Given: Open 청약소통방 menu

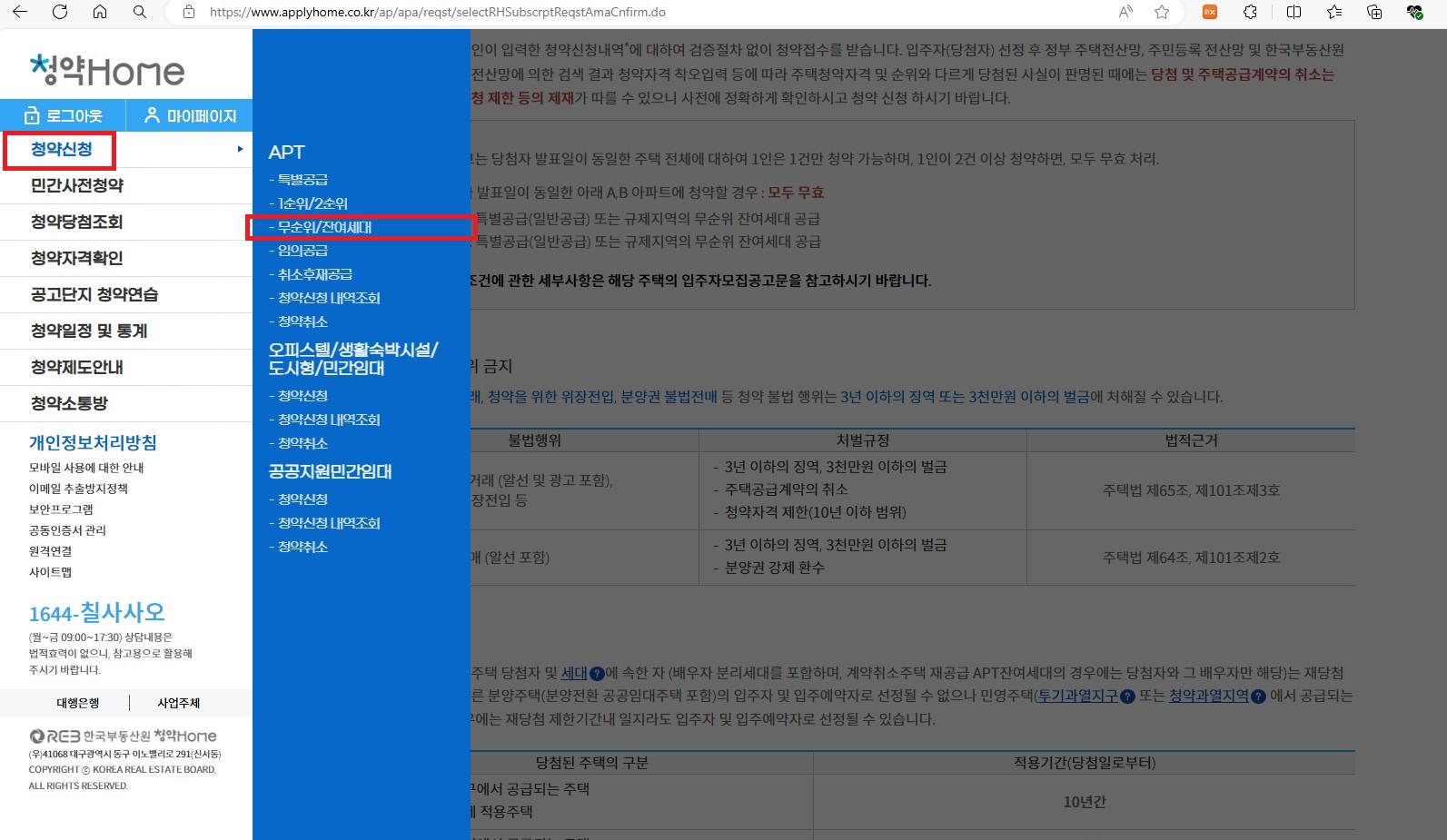Looking at the screenshot, I should pos(69,403).
